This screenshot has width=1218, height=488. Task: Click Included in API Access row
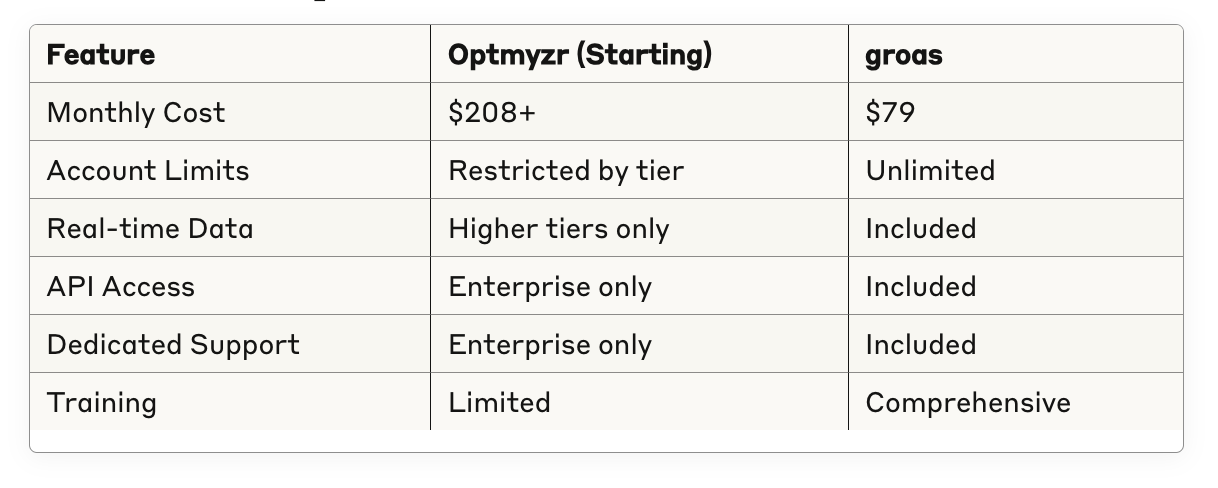pyautogui.click(x=921, y=286)
